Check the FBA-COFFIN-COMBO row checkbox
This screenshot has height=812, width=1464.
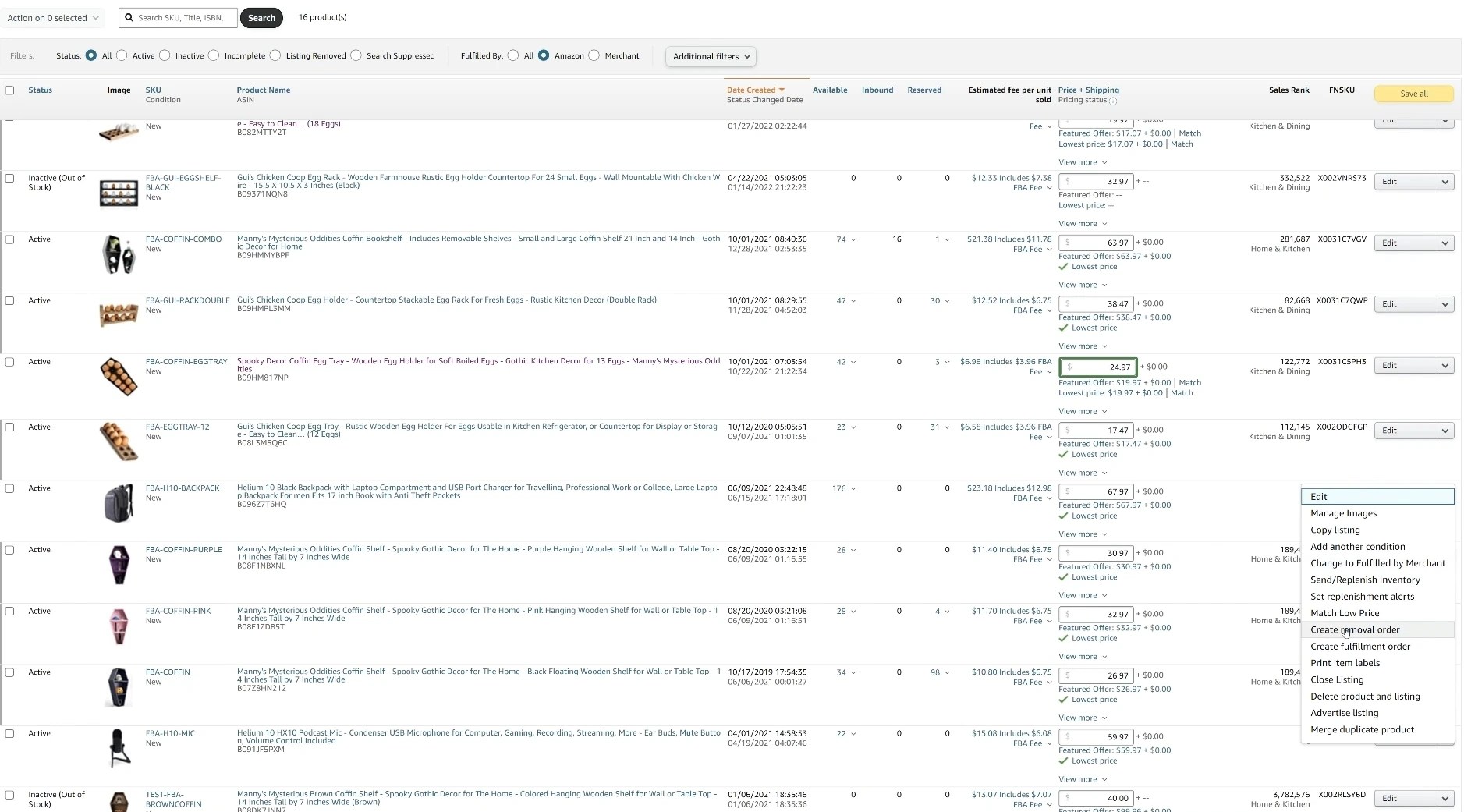point(10,239)
